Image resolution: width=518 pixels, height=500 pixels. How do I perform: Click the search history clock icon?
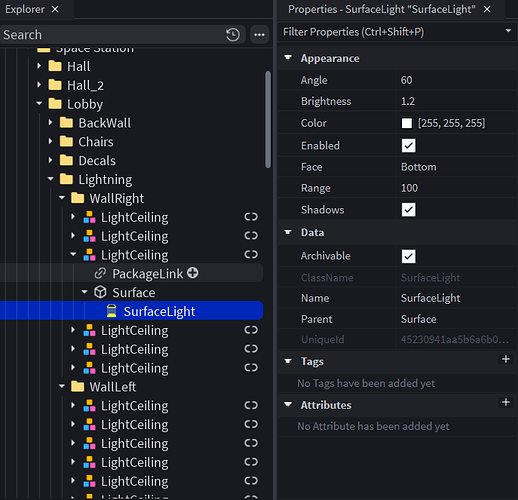233,35
